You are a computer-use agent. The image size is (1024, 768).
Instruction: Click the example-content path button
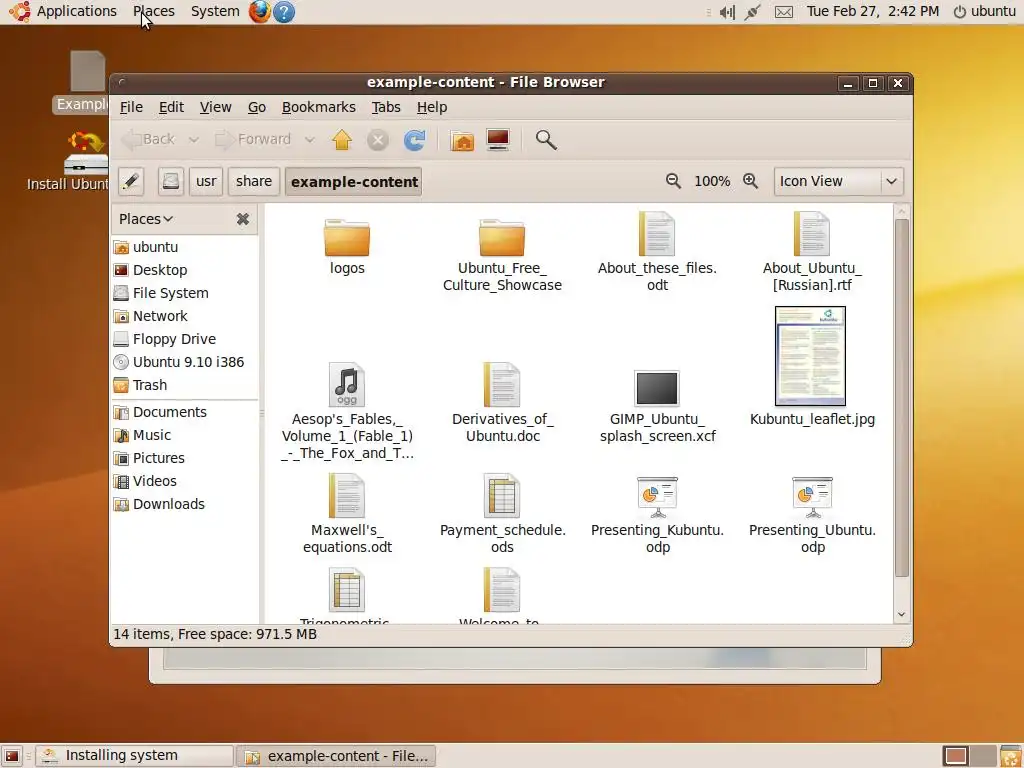click(354, 182)
